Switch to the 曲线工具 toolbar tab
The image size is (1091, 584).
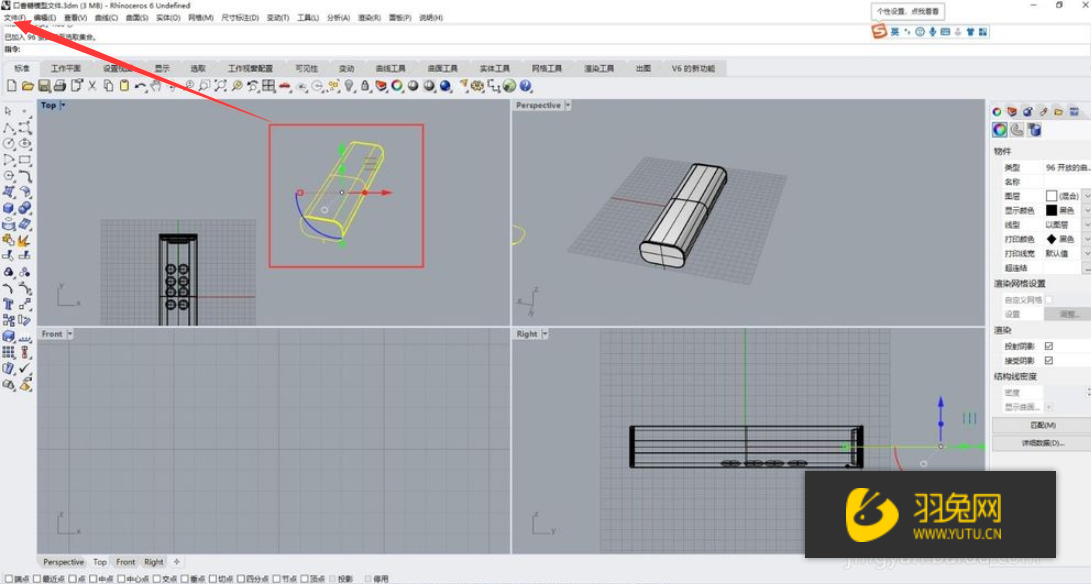[x=390, y=68]
